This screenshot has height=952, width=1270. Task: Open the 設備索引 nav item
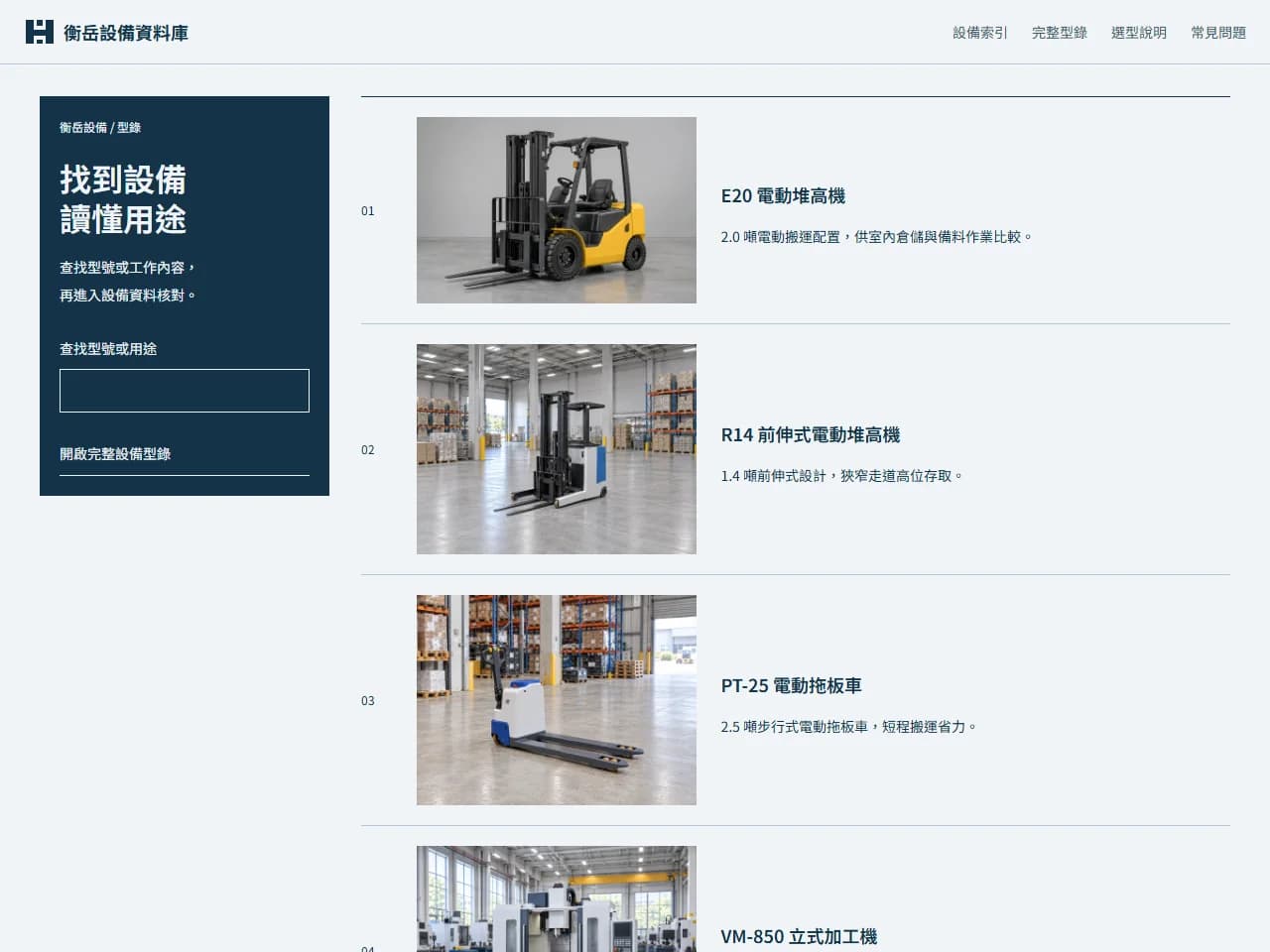tap(980, 33)
